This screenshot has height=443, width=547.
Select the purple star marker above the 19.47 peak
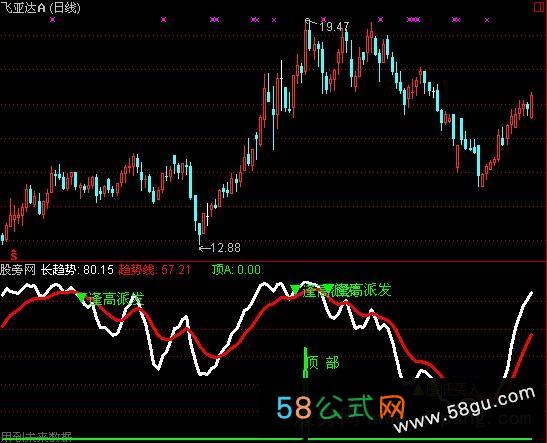(323, 20)
